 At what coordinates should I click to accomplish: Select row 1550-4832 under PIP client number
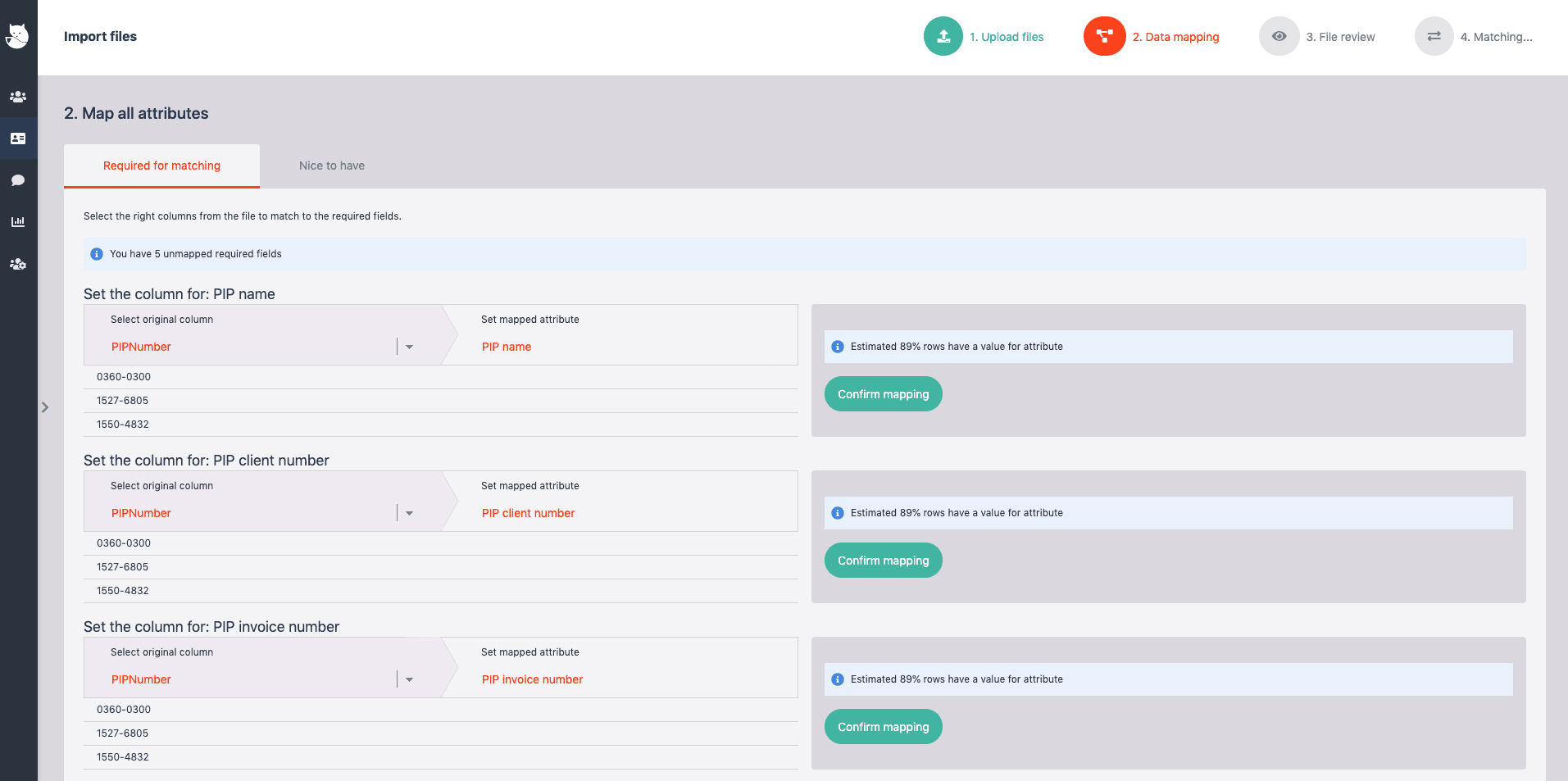pyautogui.click(x=441, y=591)
